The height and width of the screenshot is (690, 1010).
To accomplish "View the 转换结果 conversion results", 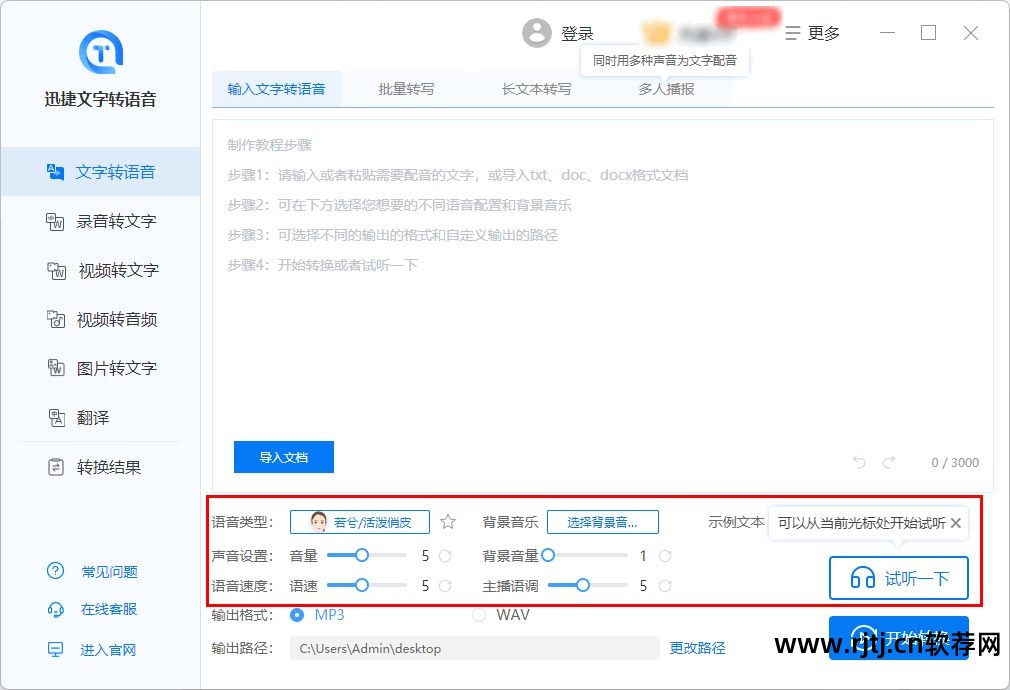I will 103,466.
